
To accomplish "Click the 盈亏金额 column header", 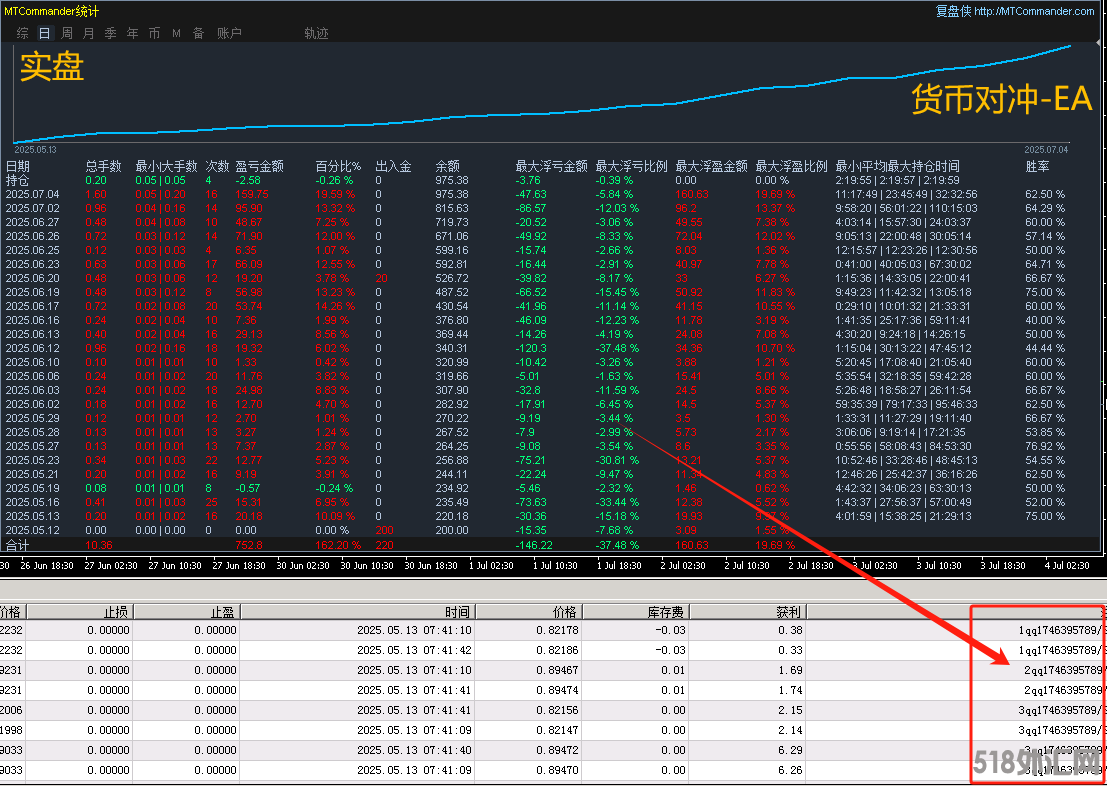I will point(260,167).
